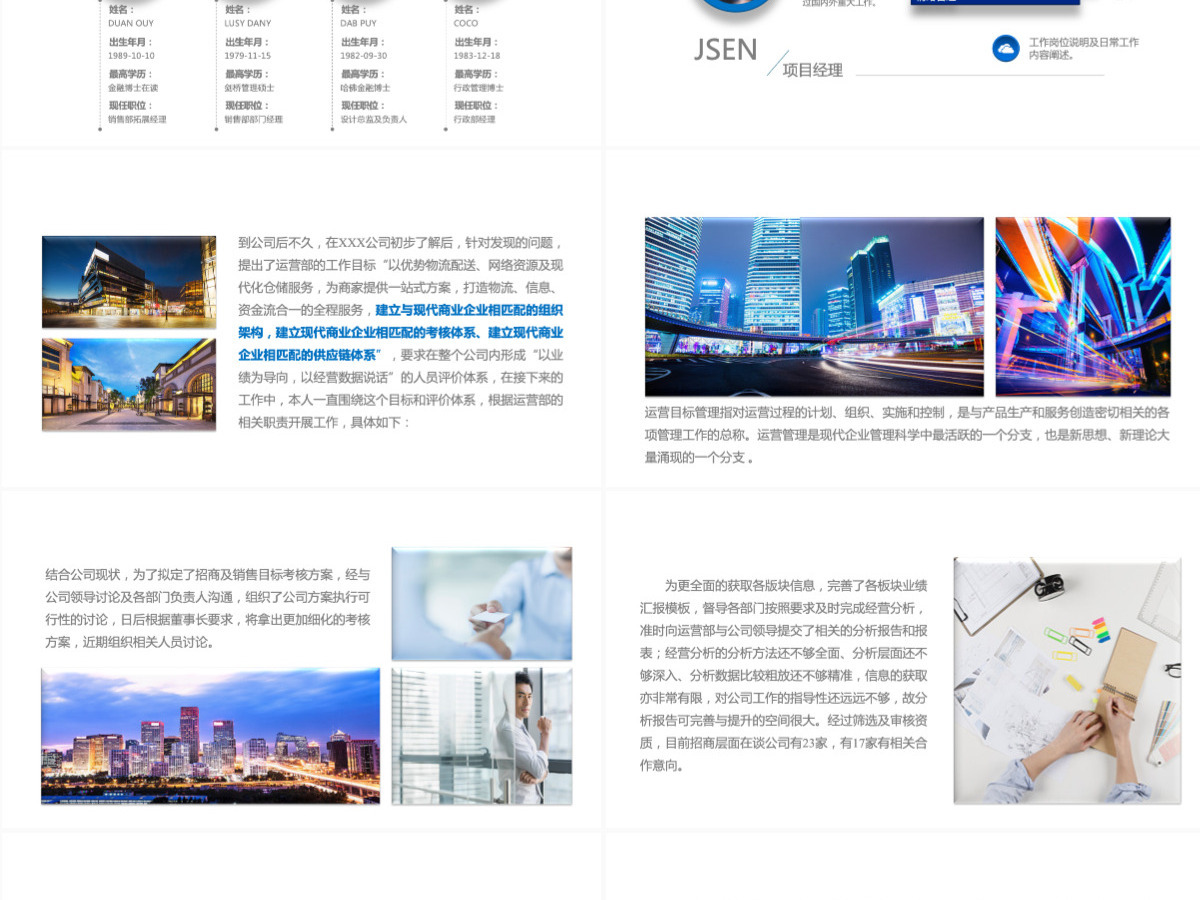Select the name LUSY DANY
Screen dimensions: 1200x900
[x=247, y=23]
